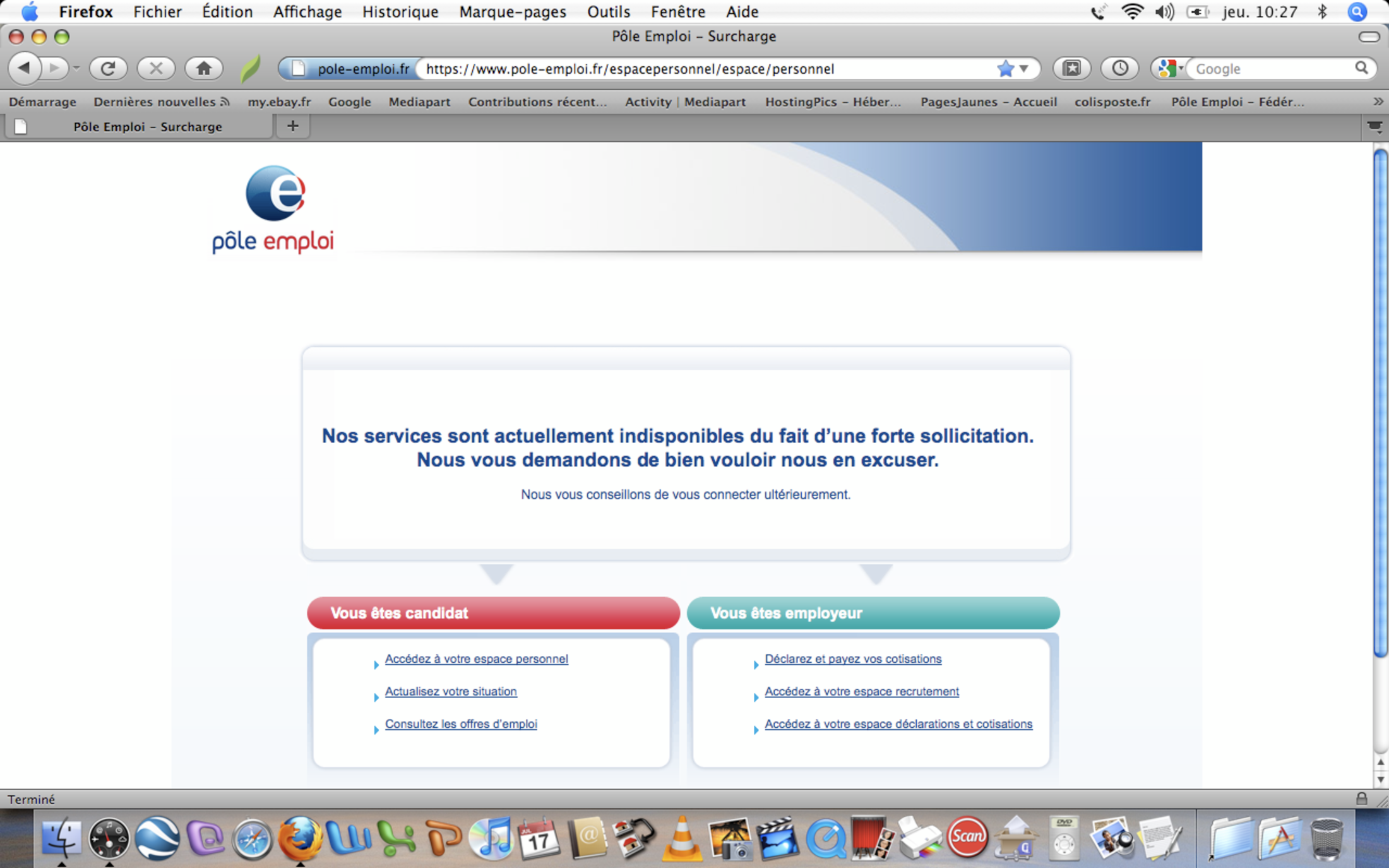Open the home page button
Viewport: 1389px width, 868px height.
click(x=203, y=68)
